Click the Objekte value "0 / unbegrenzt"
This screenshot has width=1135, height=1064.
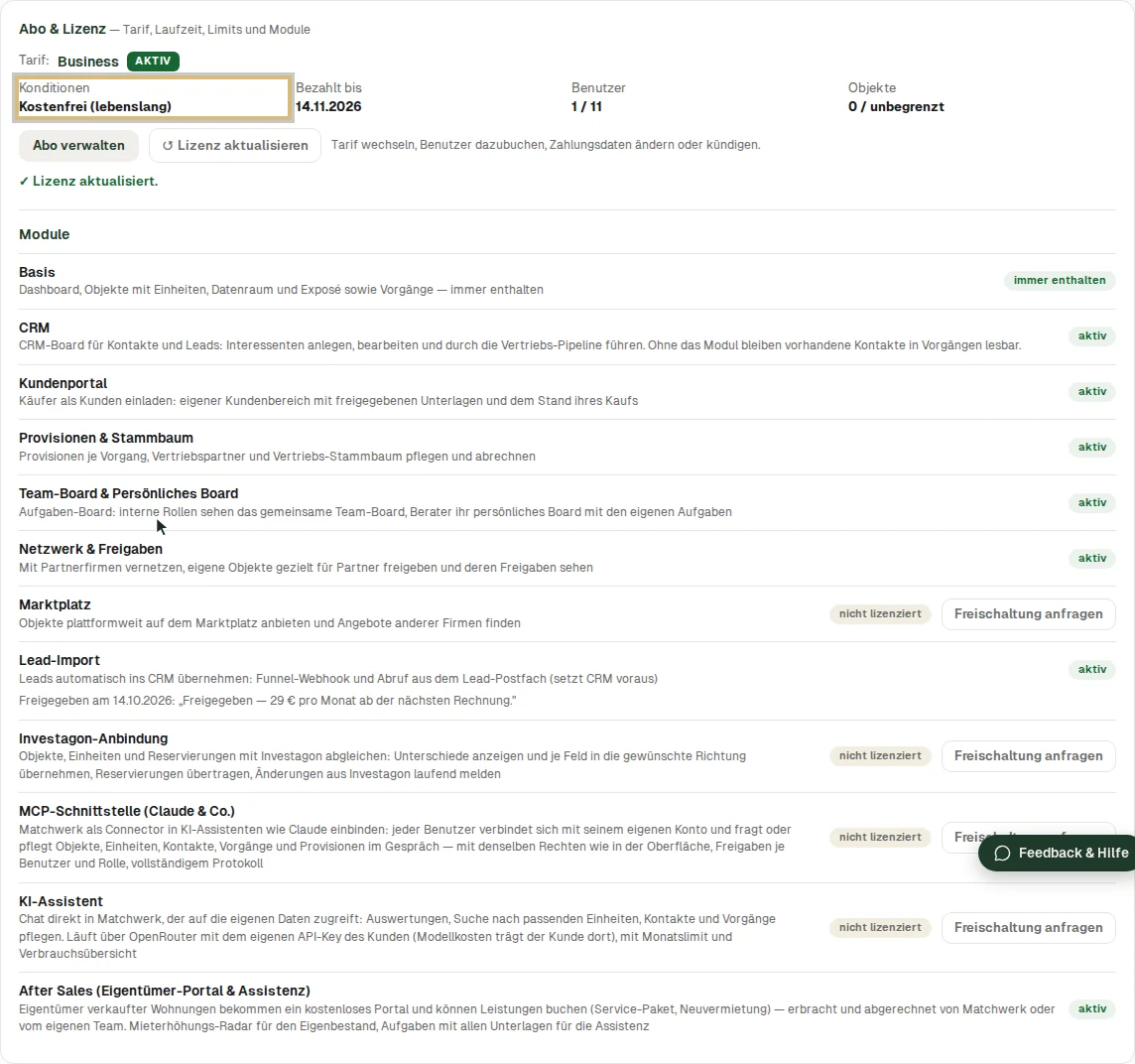pos(896,106)
